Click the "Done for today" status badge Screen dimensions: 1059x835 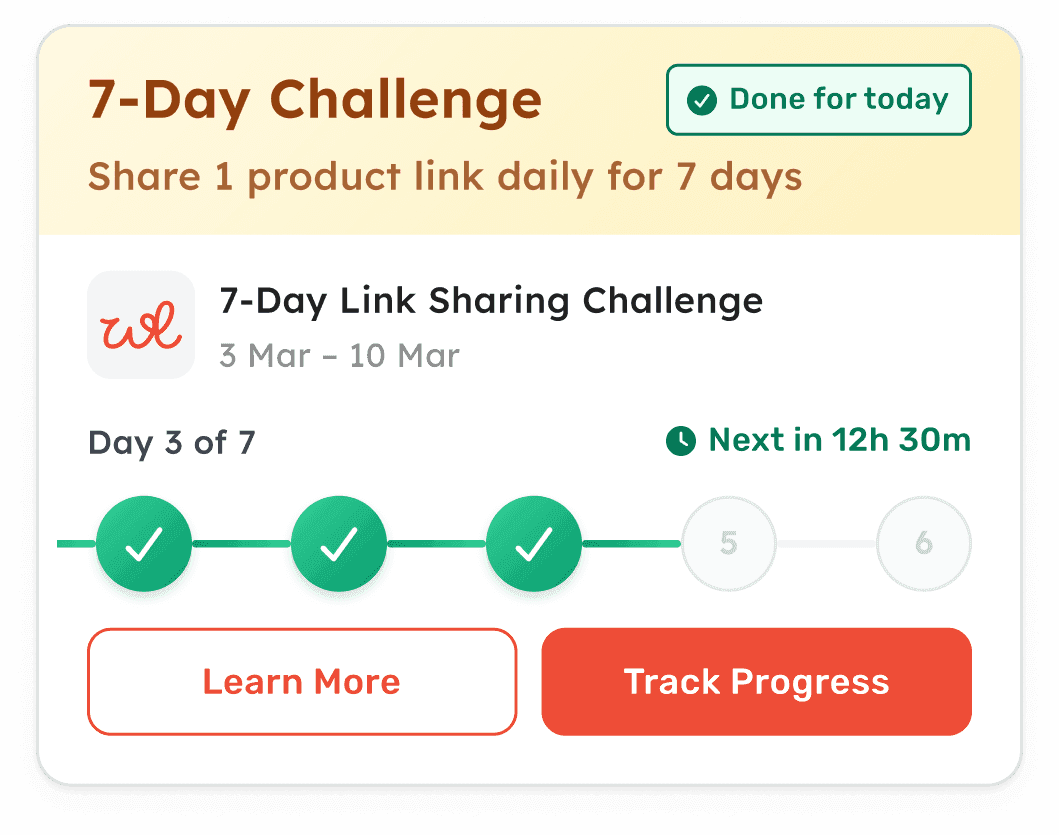(819, 100)
